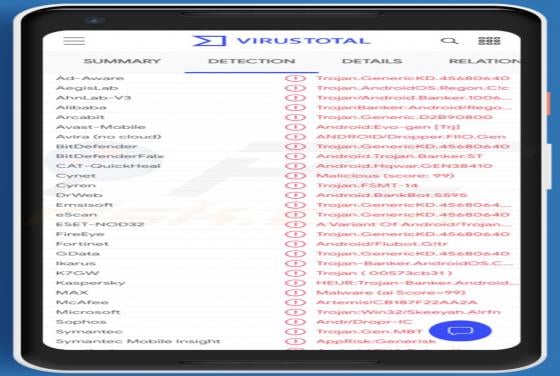Click the alert icon in McAfee row

[295, 302]
